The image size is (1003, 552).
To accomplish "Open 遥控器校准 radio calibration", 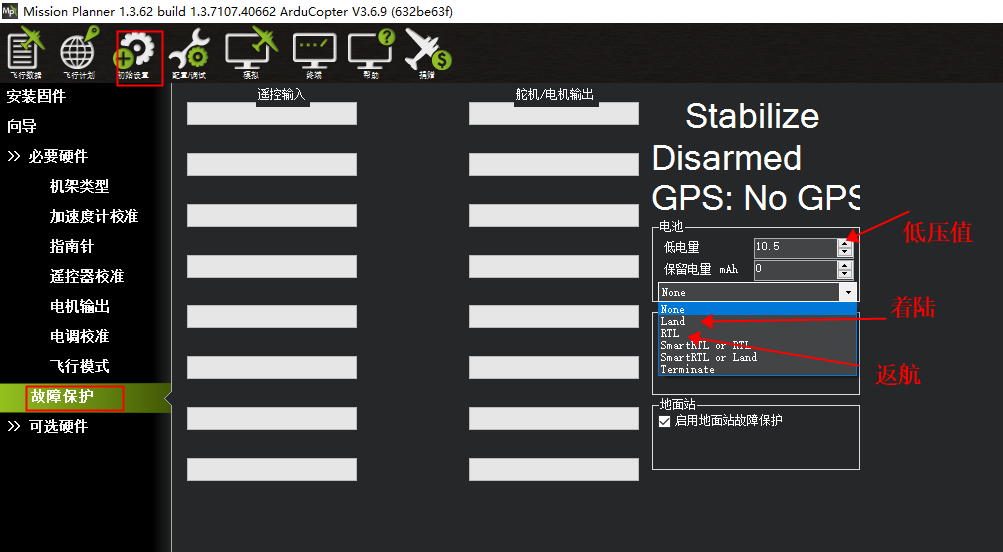I will point(87,276).
